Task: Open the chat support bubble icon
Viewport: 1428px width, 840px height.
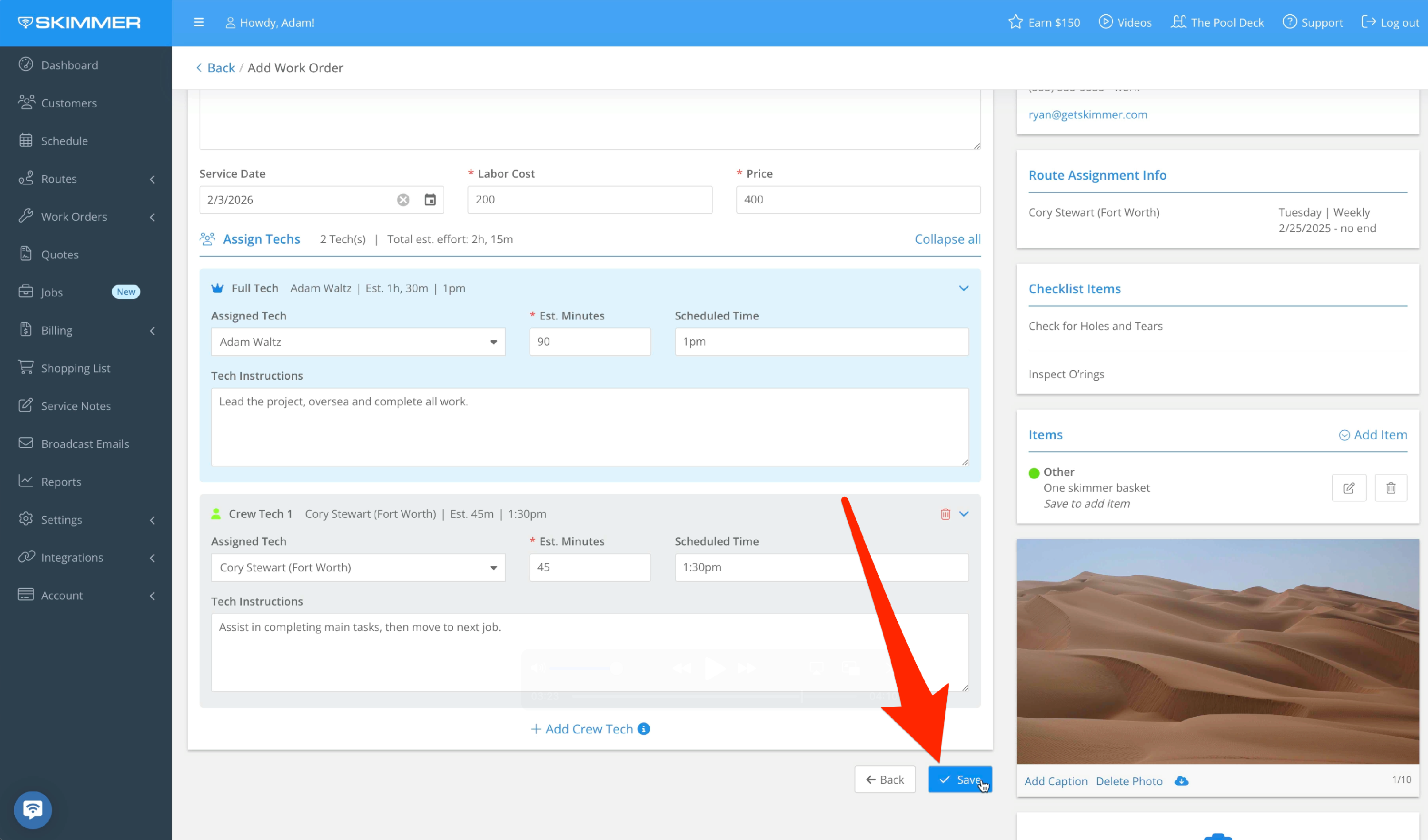Action: tap(33, 810)
